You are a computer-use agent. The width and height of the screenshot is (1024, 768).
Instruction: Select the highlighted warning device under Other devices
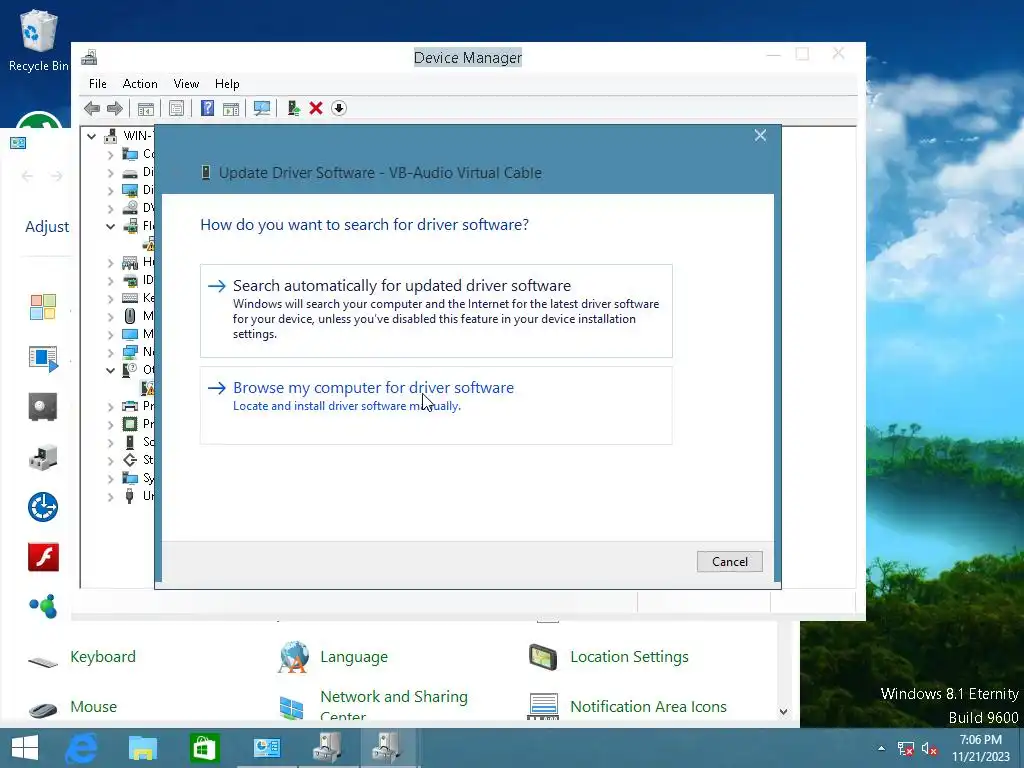coord(148,388)
